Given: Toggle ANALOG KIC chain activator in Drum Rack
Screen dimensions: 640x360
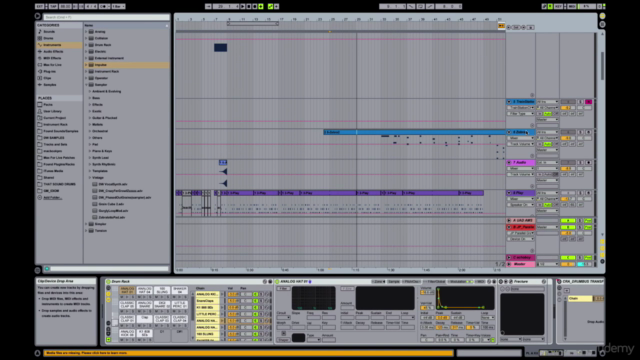Looking at the screenshot, I should (255, 294).
